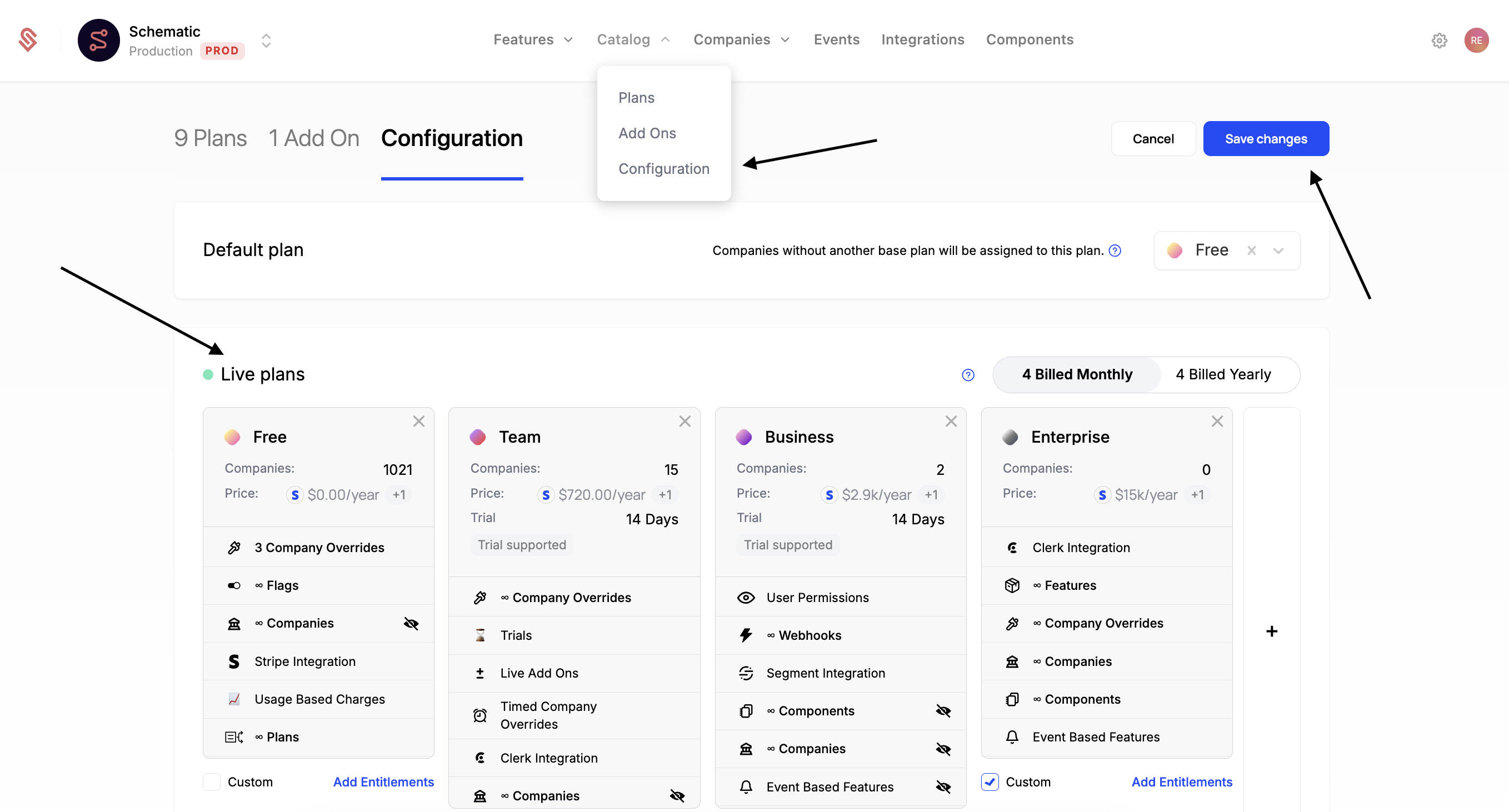
Task: Click the Trials hourglass icon in Team plan
Action: pos(481,635)
